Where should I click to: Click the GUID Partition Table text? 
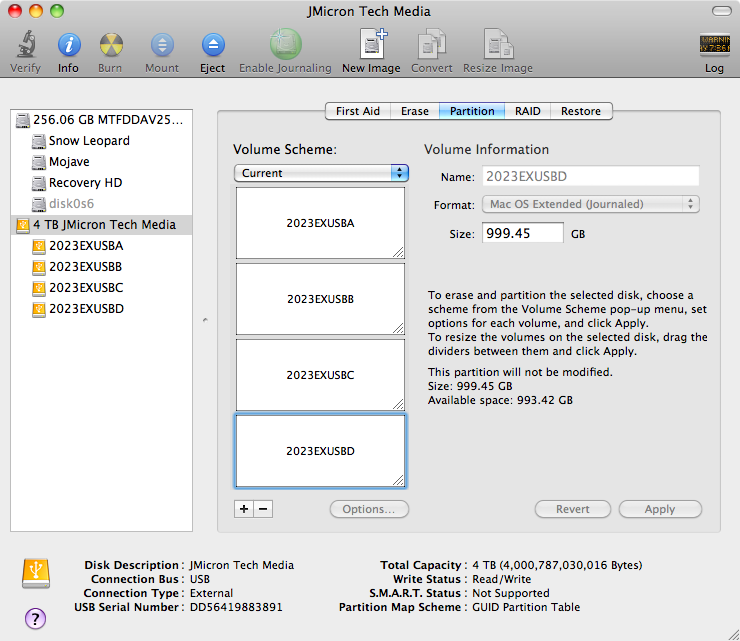pos(526,607)
